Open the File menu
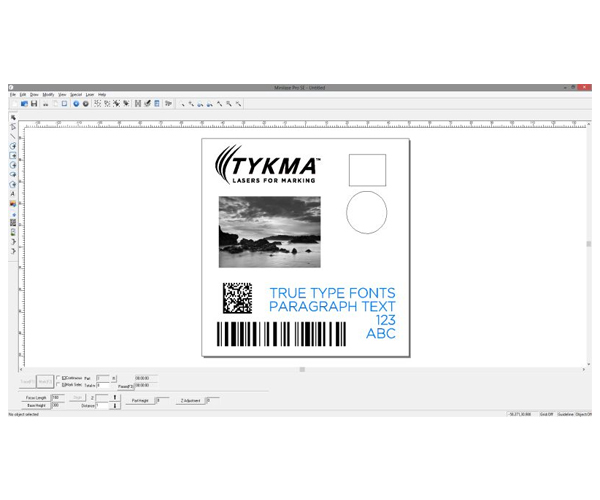 point(12,94)
